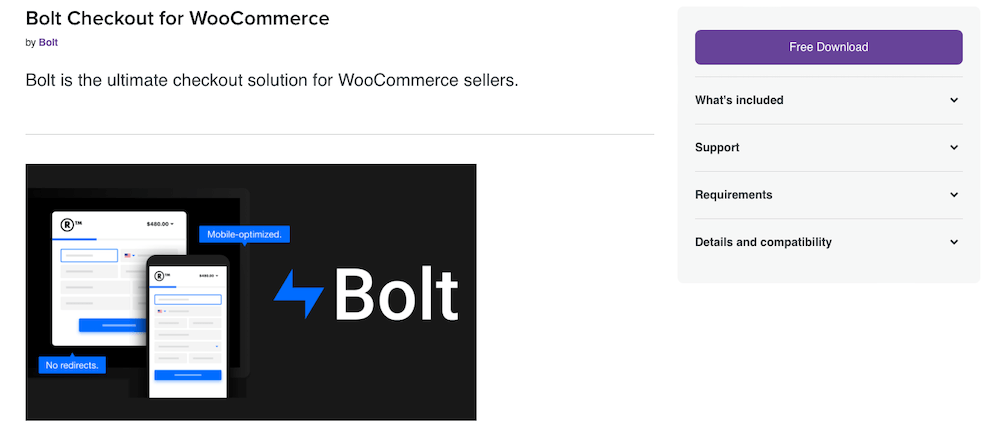Click the Mobile-optimized blue tag
This screenshot has height=439, width=1000.
pos(244,234)
